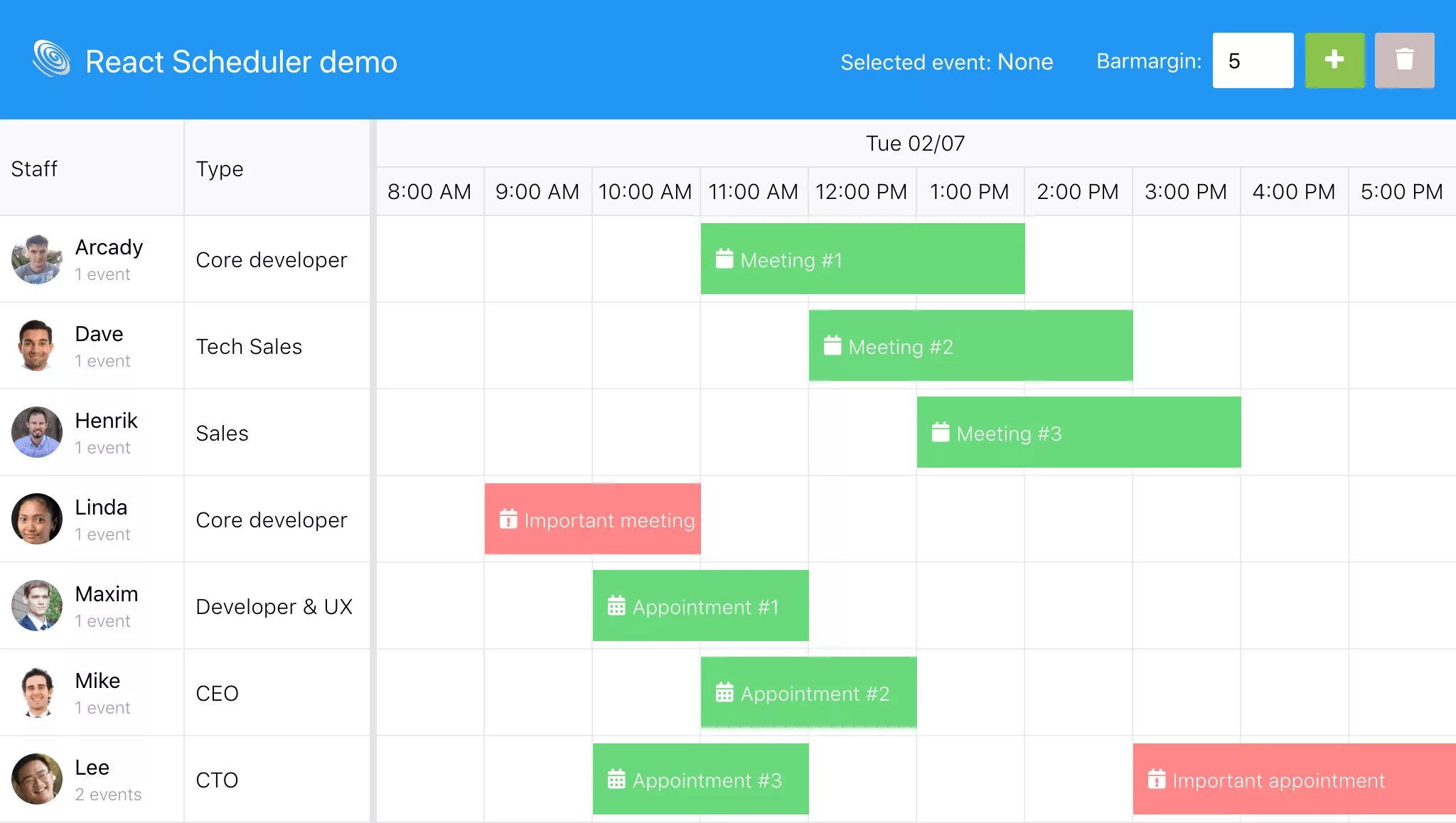The image size is (1456, 823).
Task: Select the Mike staff row name
Action: [x=97, y=681]
